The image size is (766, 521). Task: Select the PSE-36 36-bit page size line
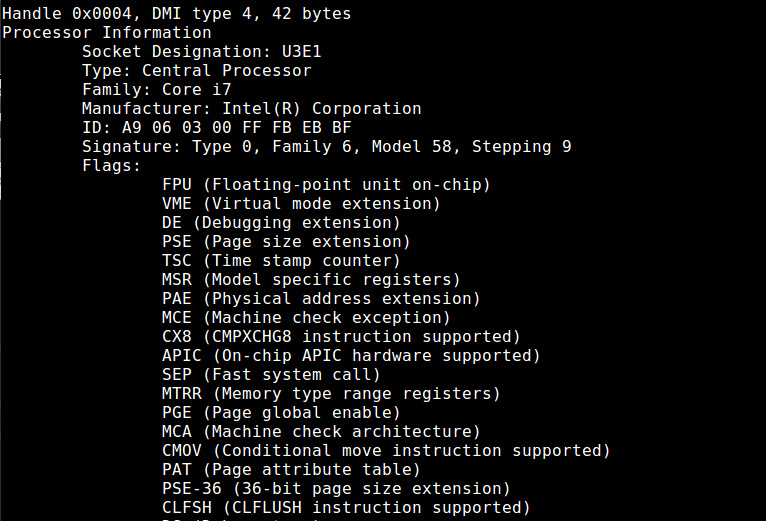point(336,489)
